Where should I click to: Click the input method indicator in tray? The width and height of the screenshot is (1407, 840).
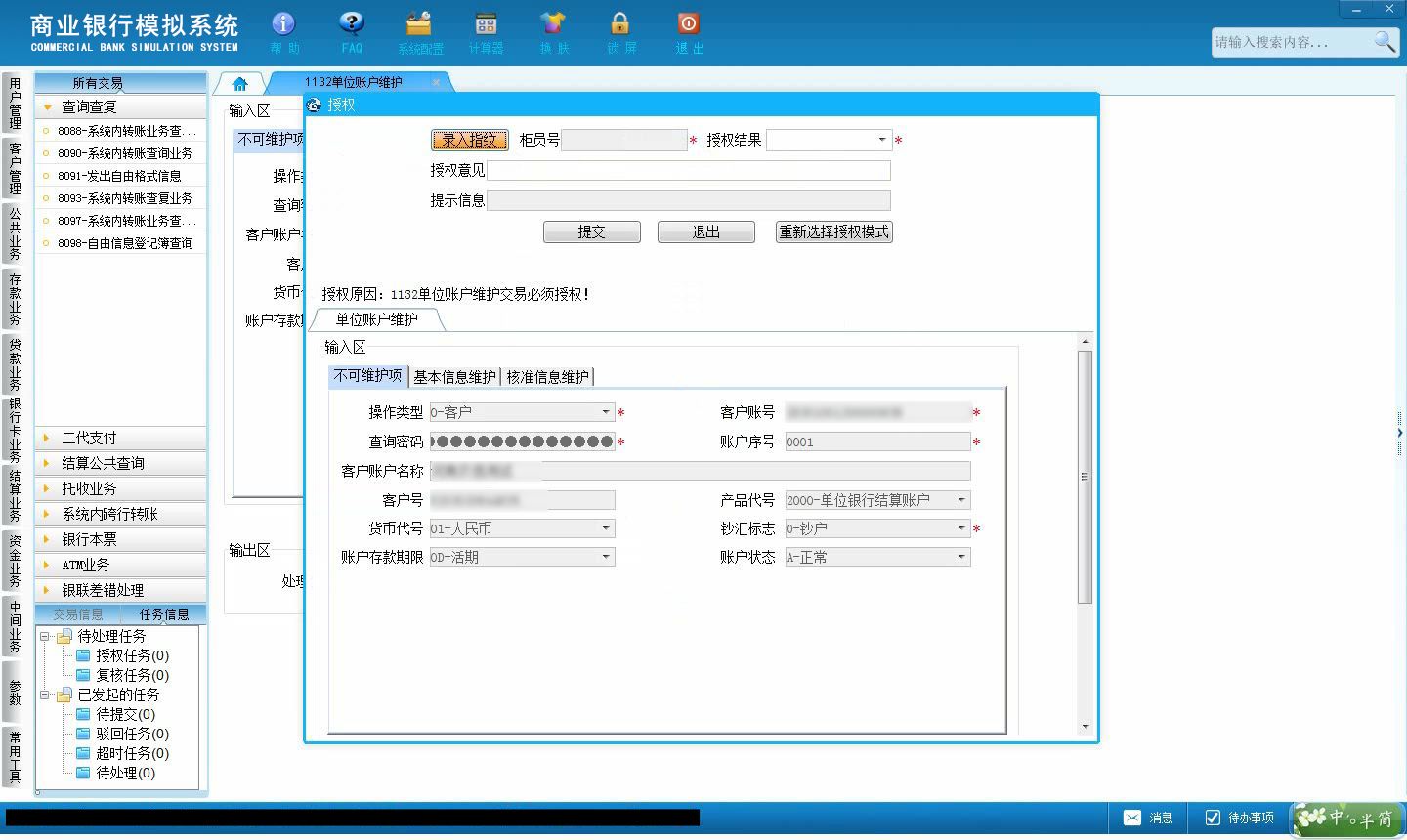[1348, 819]
